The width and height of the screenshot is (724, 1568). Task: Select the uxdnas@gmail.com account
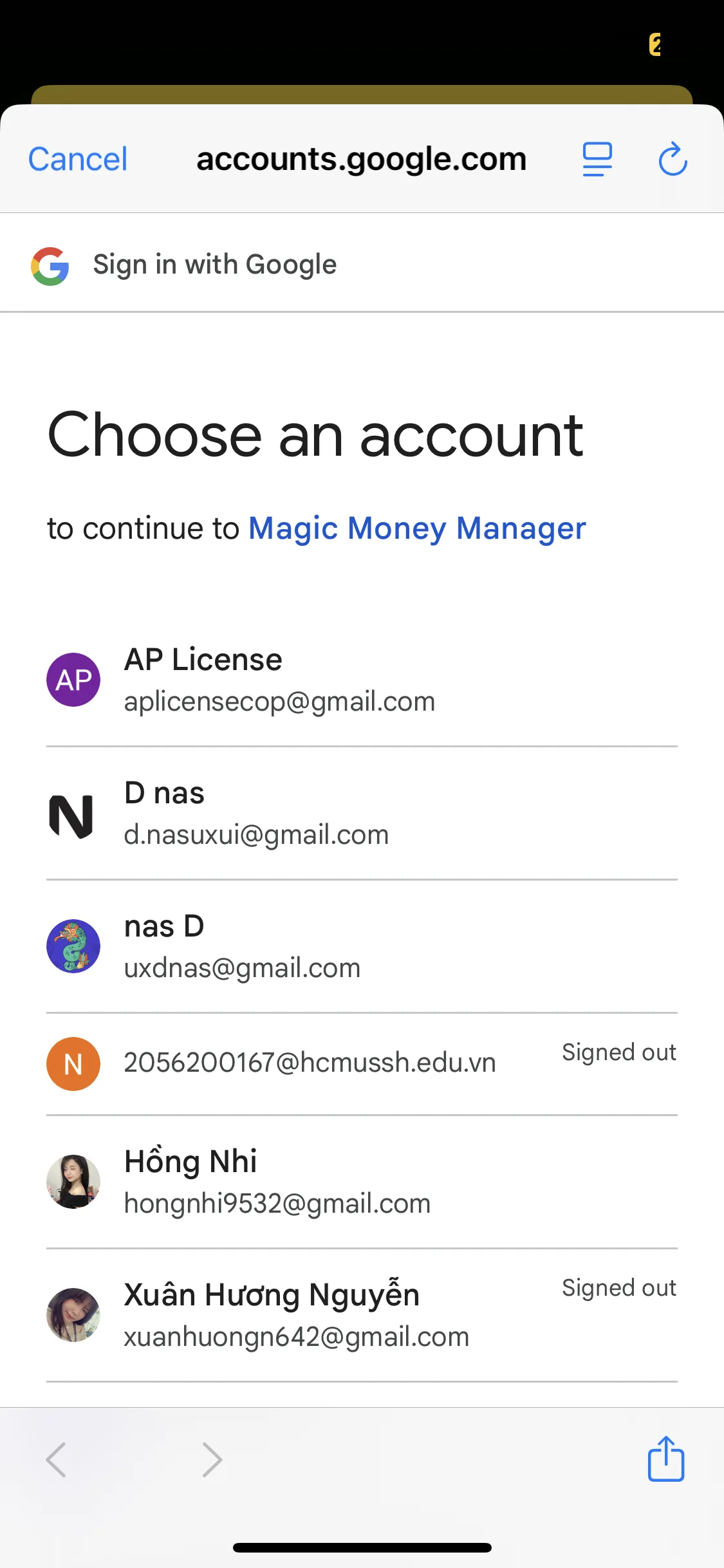tap(242, 947)
